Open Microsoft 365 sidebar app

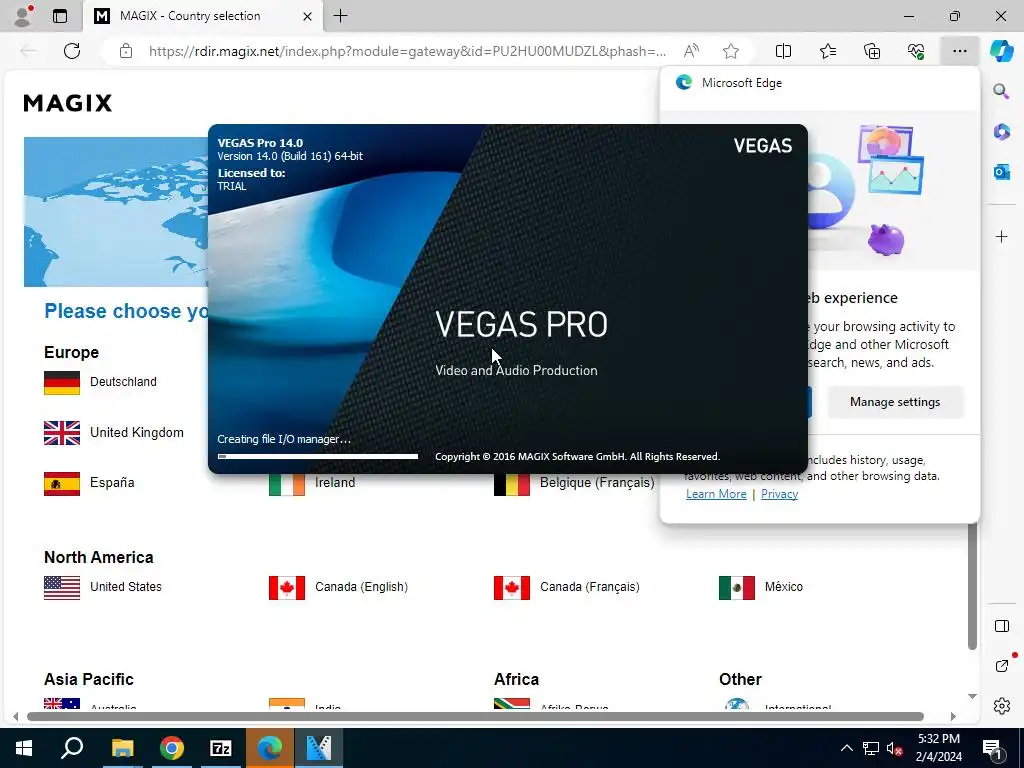[x=1001, y=132]
